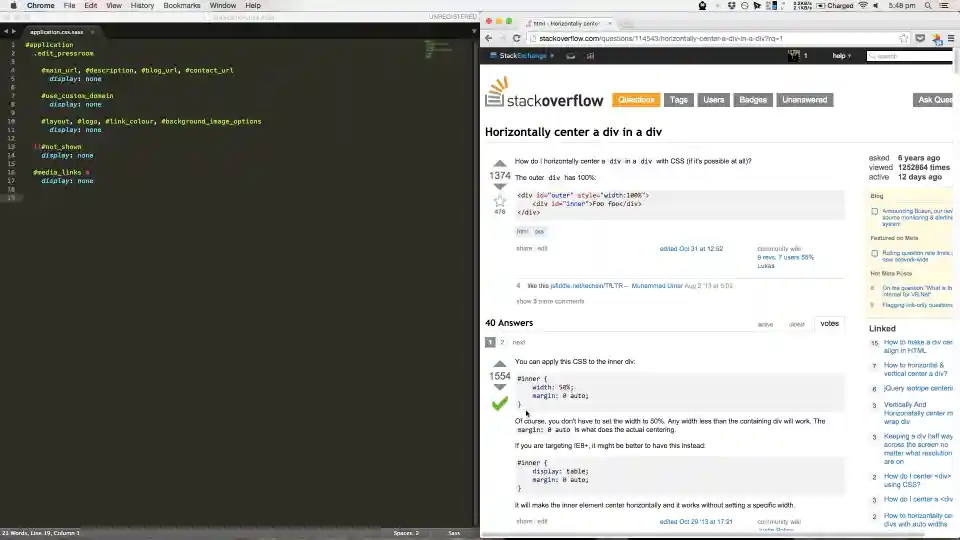Image resolution: width=960 pixels, height=540 pixels.
Task: Close the Chrome tab 'html - Horizontally center'
Action: tap(609, 23)
